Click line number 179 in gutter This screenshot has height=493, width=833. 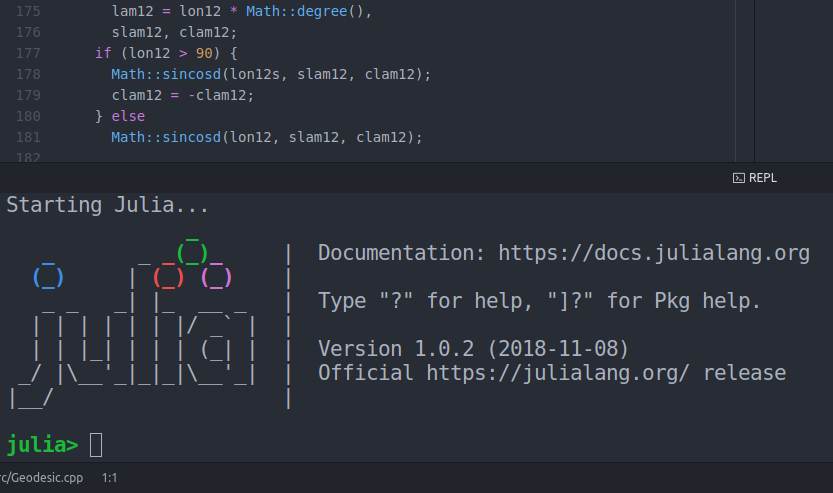click(28, 95)
